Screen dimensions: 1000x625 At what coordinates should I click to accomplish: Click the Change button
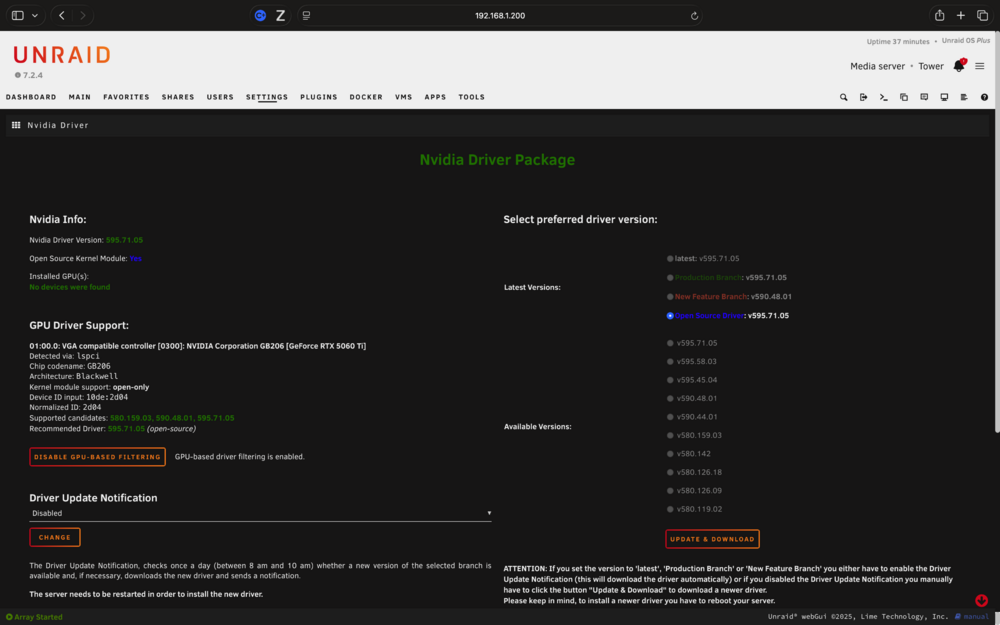coord(55,537)
